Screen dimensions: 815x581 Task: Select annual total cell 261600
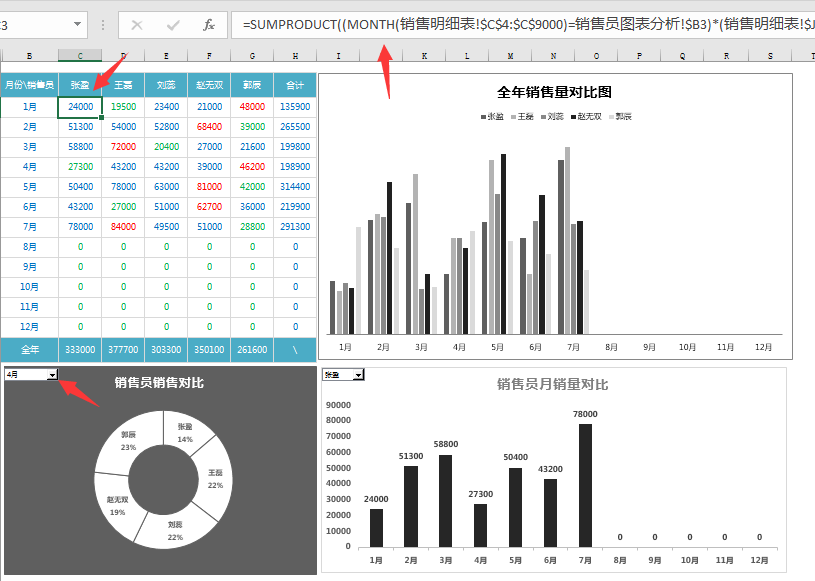[252, 350]
